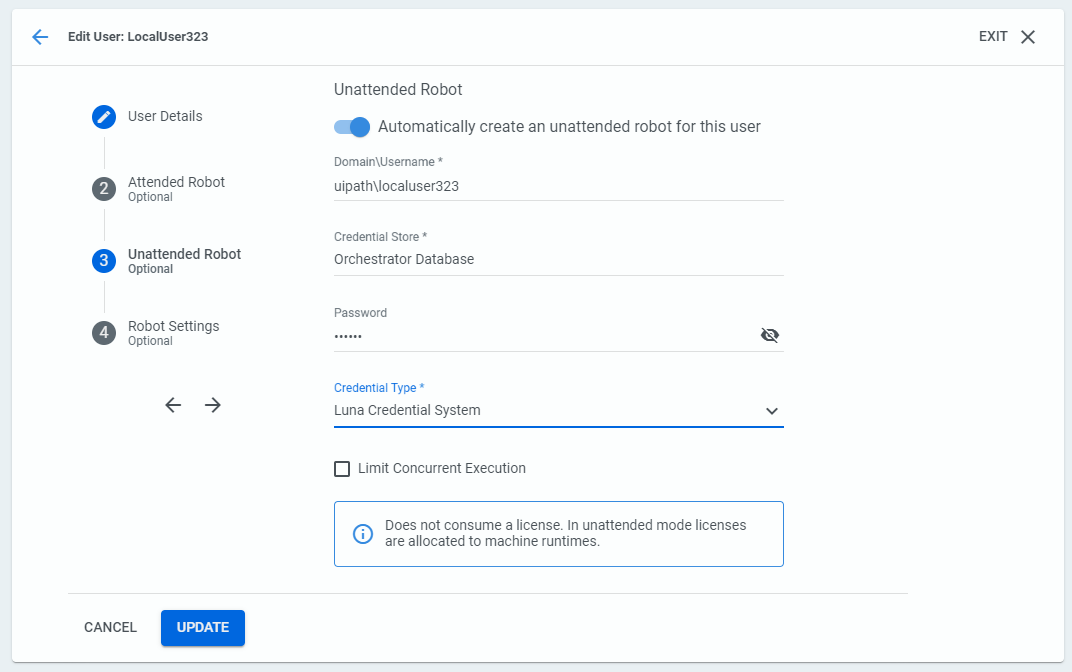Expand the Credential Type dropdown arrow
Screen dimensions: 1072x672
tap(771, 411)
